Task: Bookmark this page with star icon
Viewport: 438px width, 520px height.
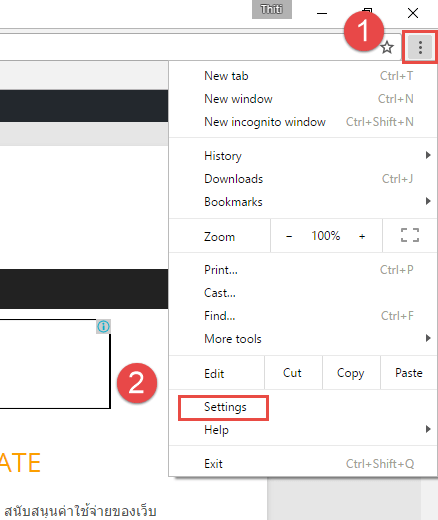Action: pyautogui.click(x=387, y=47)
